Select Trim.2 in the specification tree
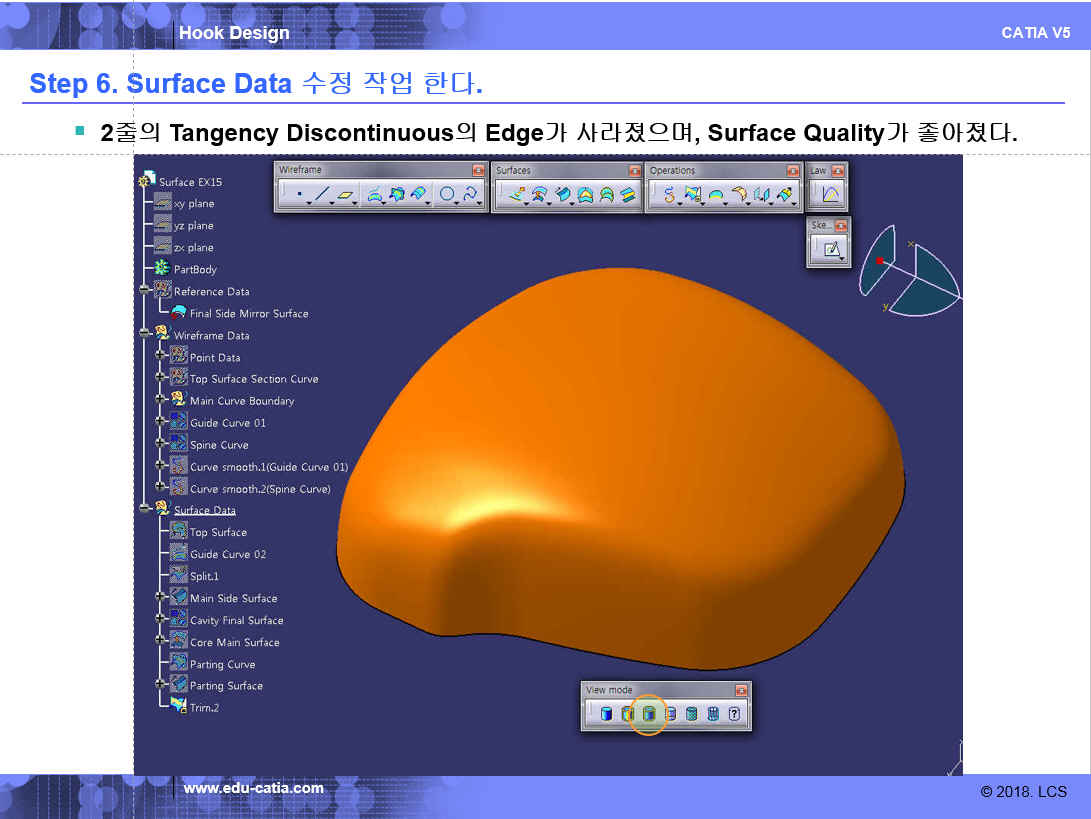Viewport: 1091px width, 819px height. click(204, 708)
